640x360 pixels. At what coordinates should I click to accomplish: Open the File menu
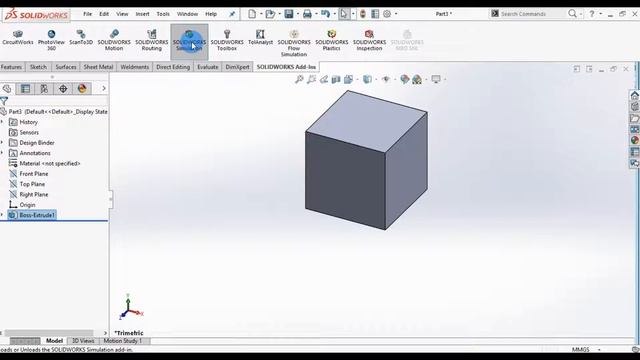(x=87, y=14)
